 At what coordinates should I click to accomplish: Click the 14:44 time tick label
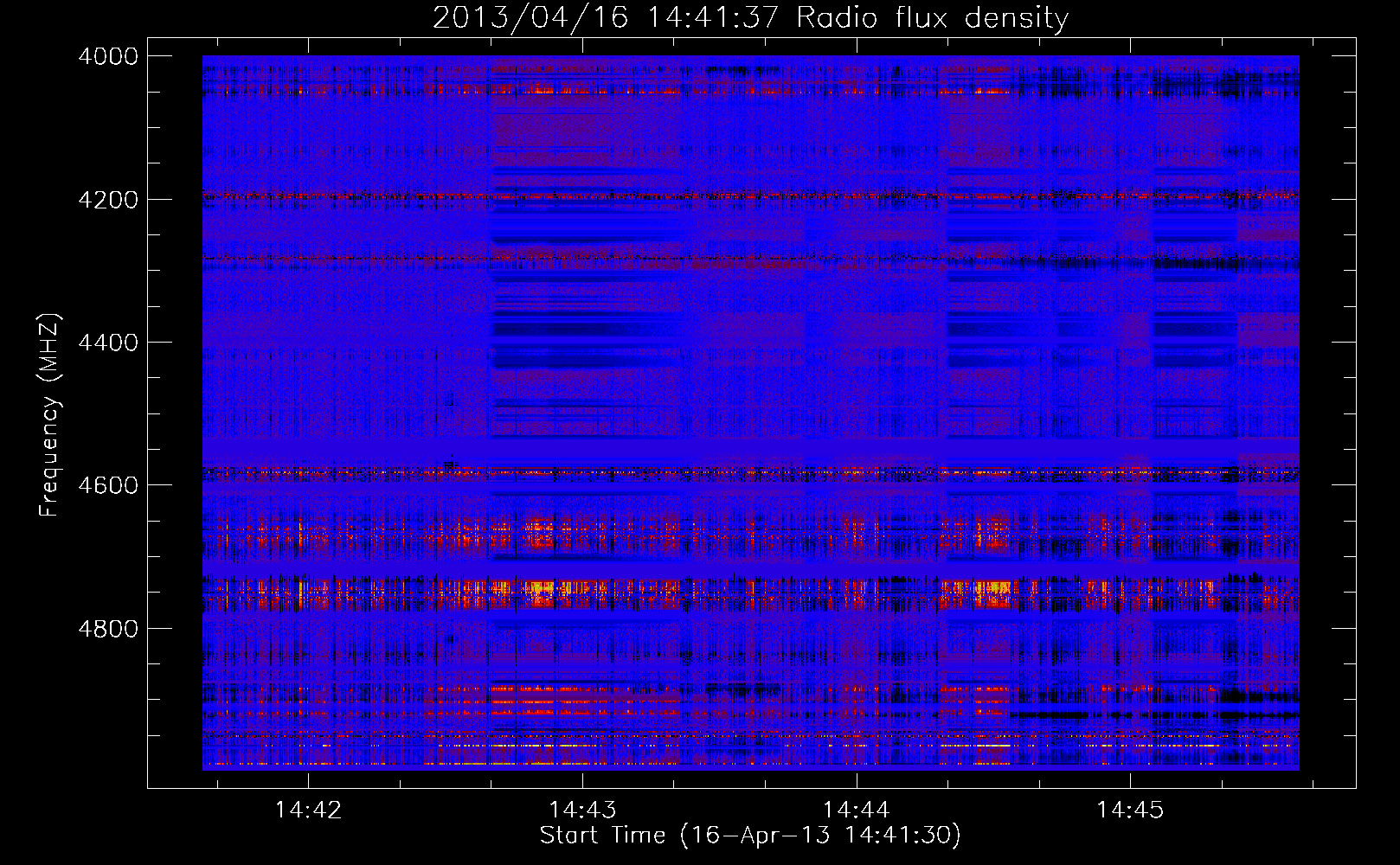(857, 810)
